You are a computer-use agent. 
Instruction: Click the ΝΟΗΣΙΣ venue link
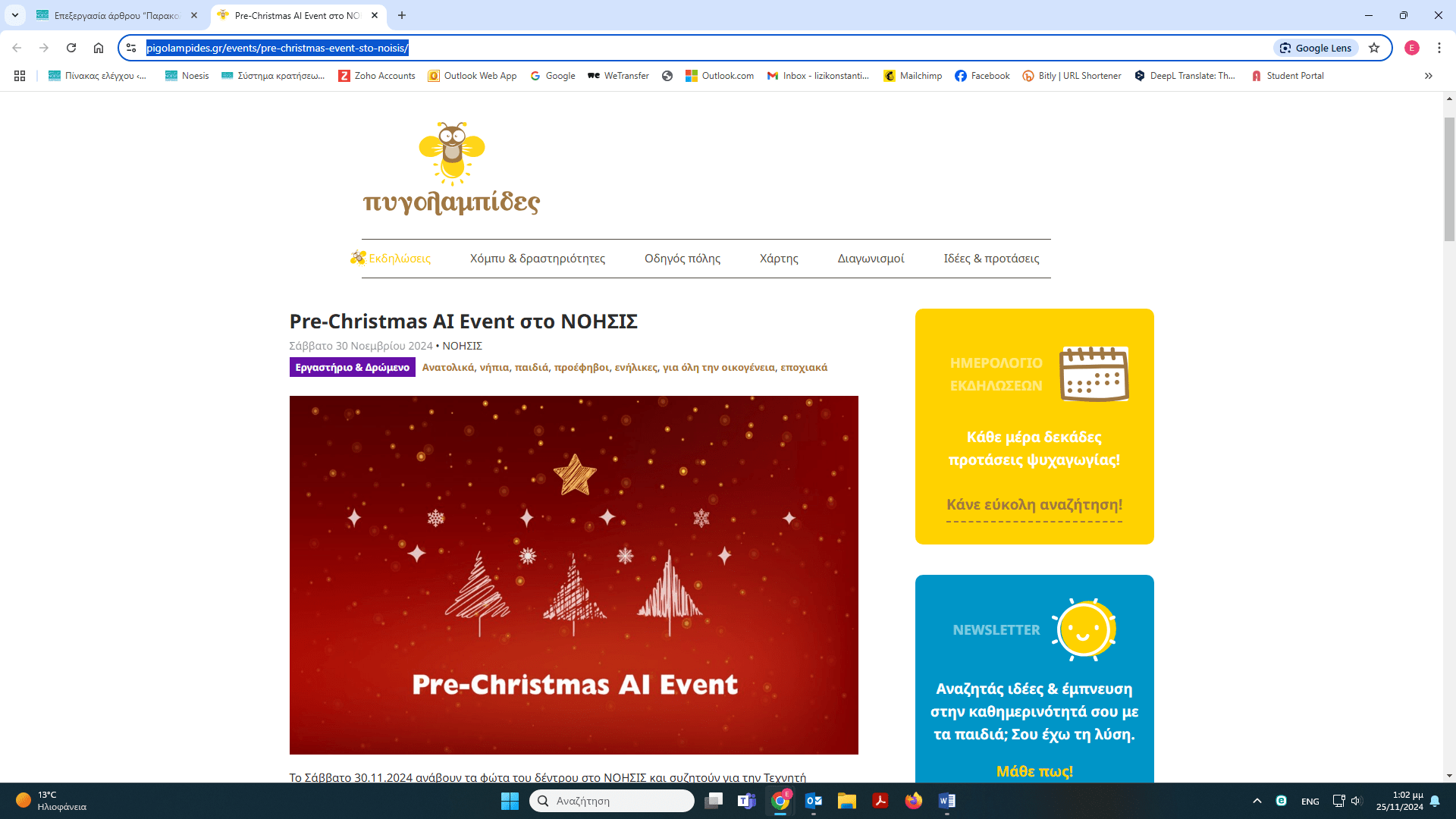tap(462, 346)
